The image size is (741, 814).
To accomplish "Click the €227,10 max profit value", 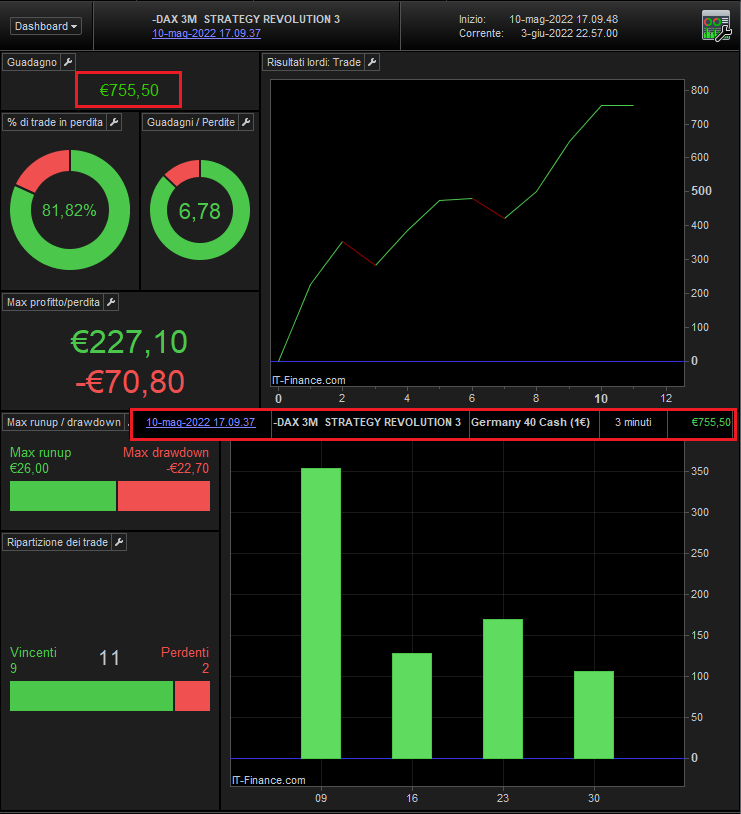I will (129, 342).
